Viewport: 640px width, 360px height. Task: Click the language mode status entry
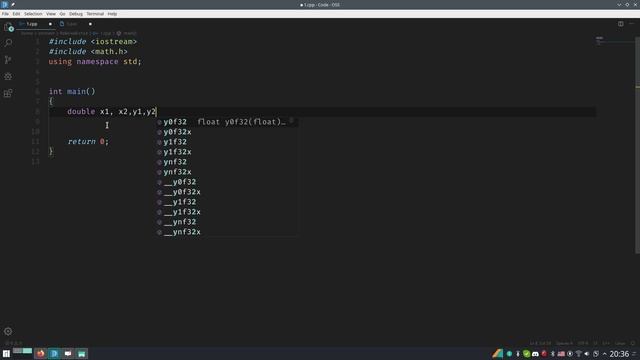pyautogui.click(x=606, y=343)
